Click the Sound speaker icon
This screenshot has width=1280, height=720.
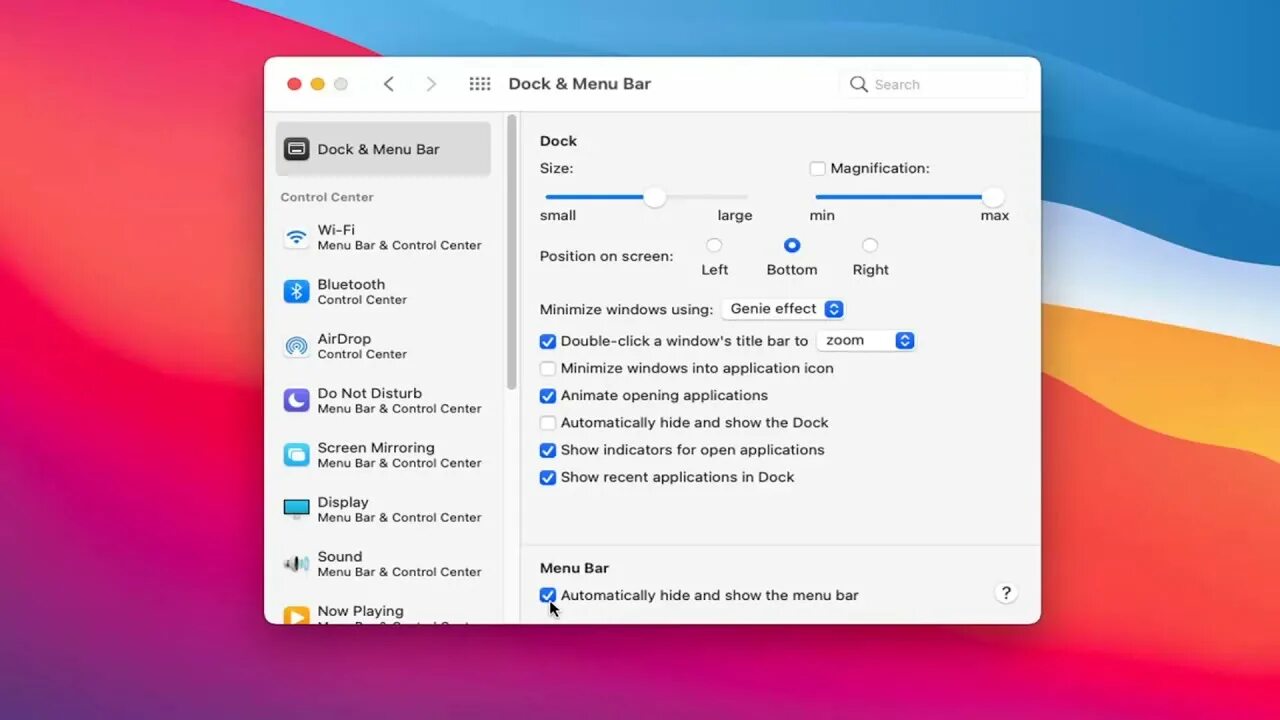pyautogui.click(x=296, y=564)
